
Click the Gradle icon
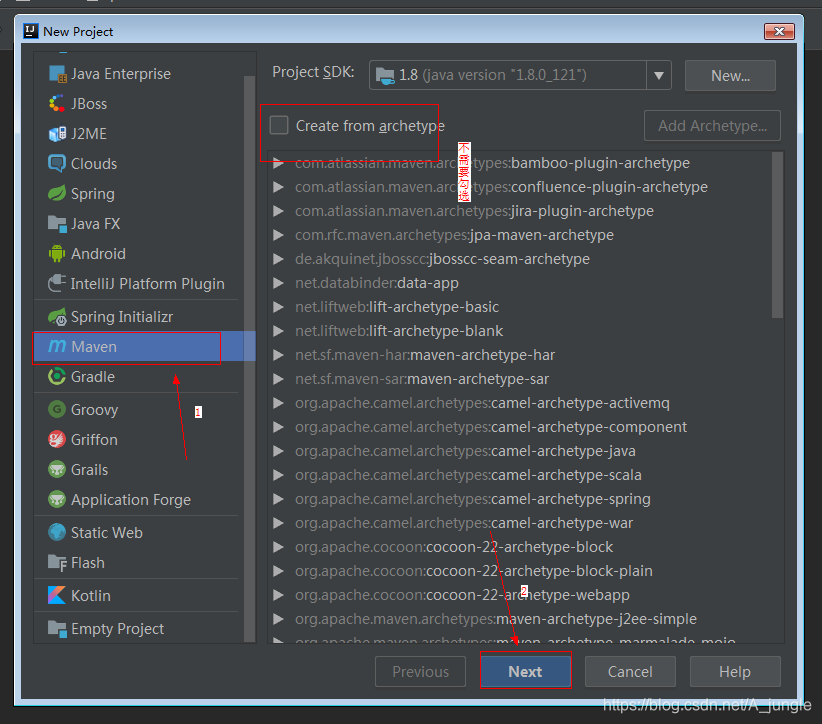click(57, 376)
